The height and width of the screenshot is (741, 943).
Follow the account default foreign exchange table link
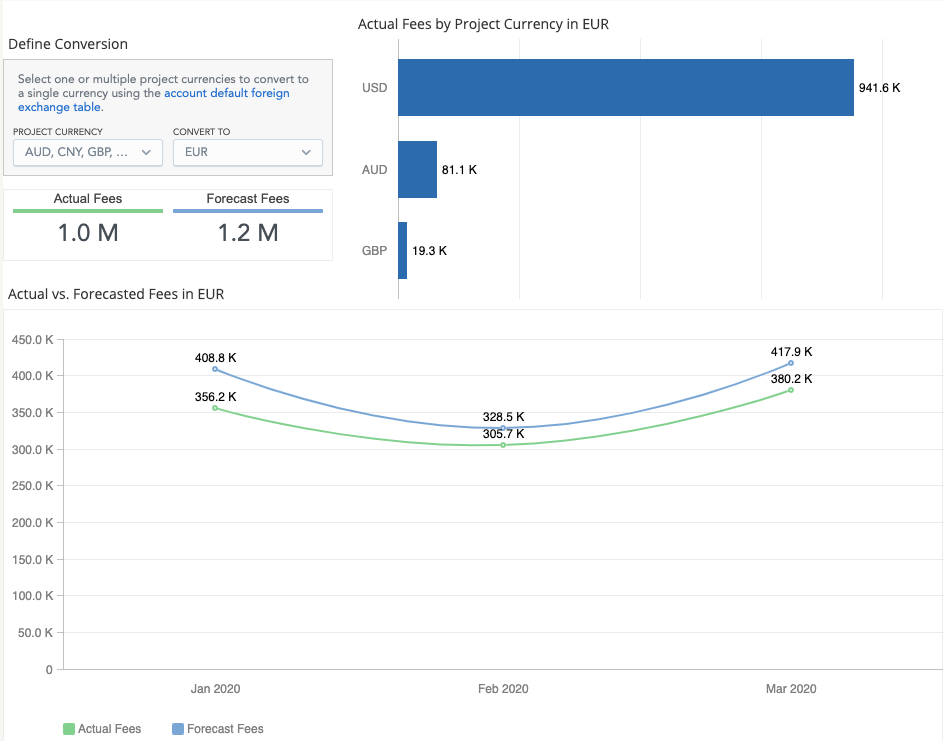(x=153, y=100)
